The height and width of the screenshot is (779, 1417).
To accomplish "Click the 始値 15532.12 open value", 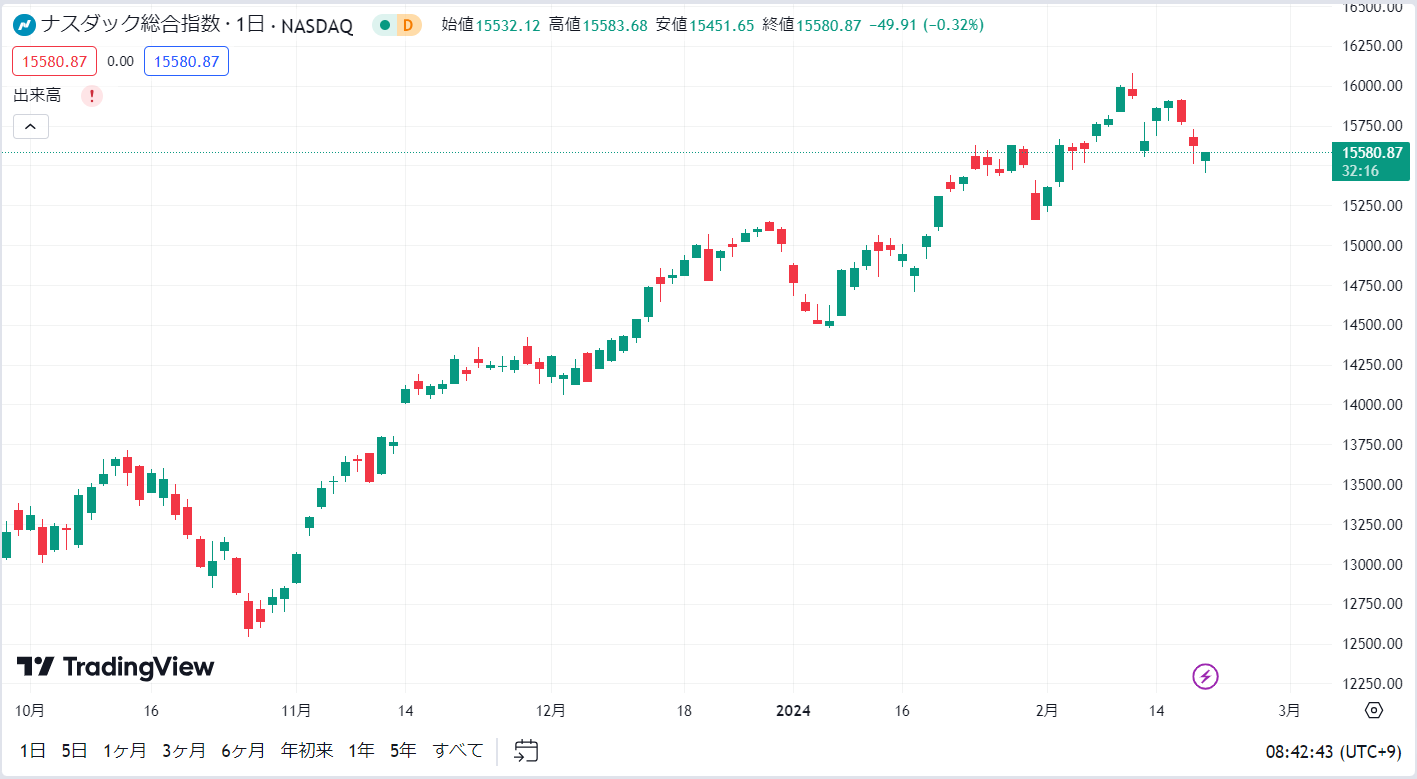I will (x=491, y=25).
